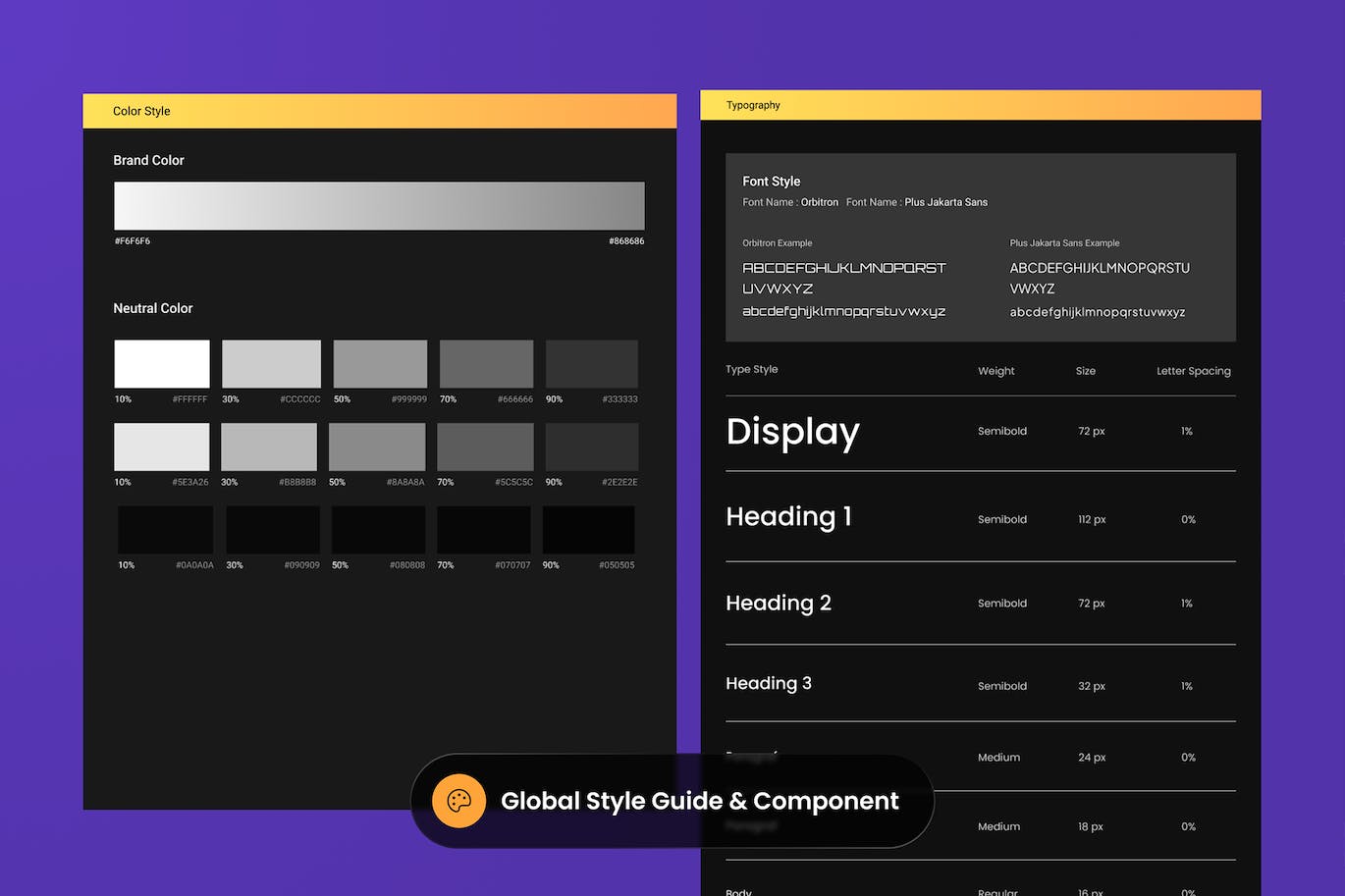Screen dimensions: 1345x896
Task: Pick the #B8B8B8 swatch
Action: [269, 447]
